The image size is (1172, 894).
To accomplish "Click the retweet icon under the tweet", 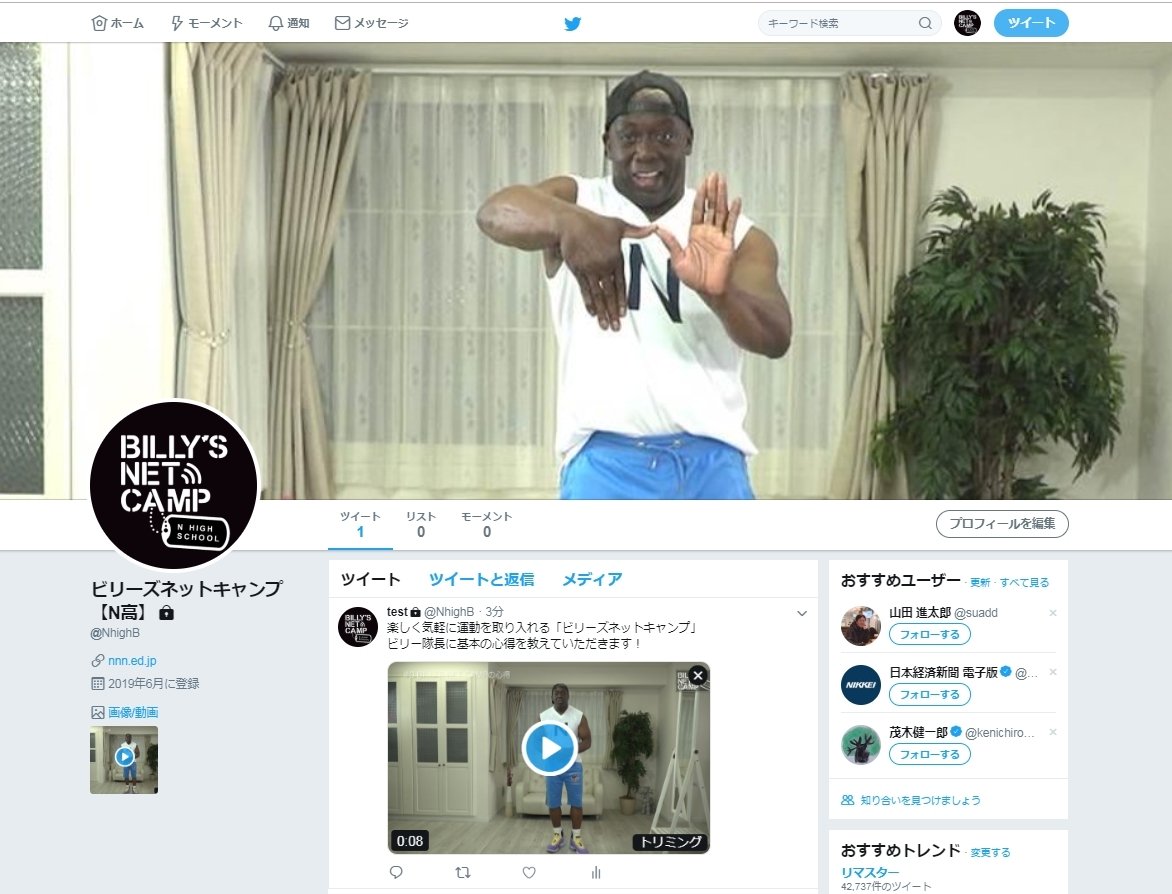I will [x=462, y=872].
